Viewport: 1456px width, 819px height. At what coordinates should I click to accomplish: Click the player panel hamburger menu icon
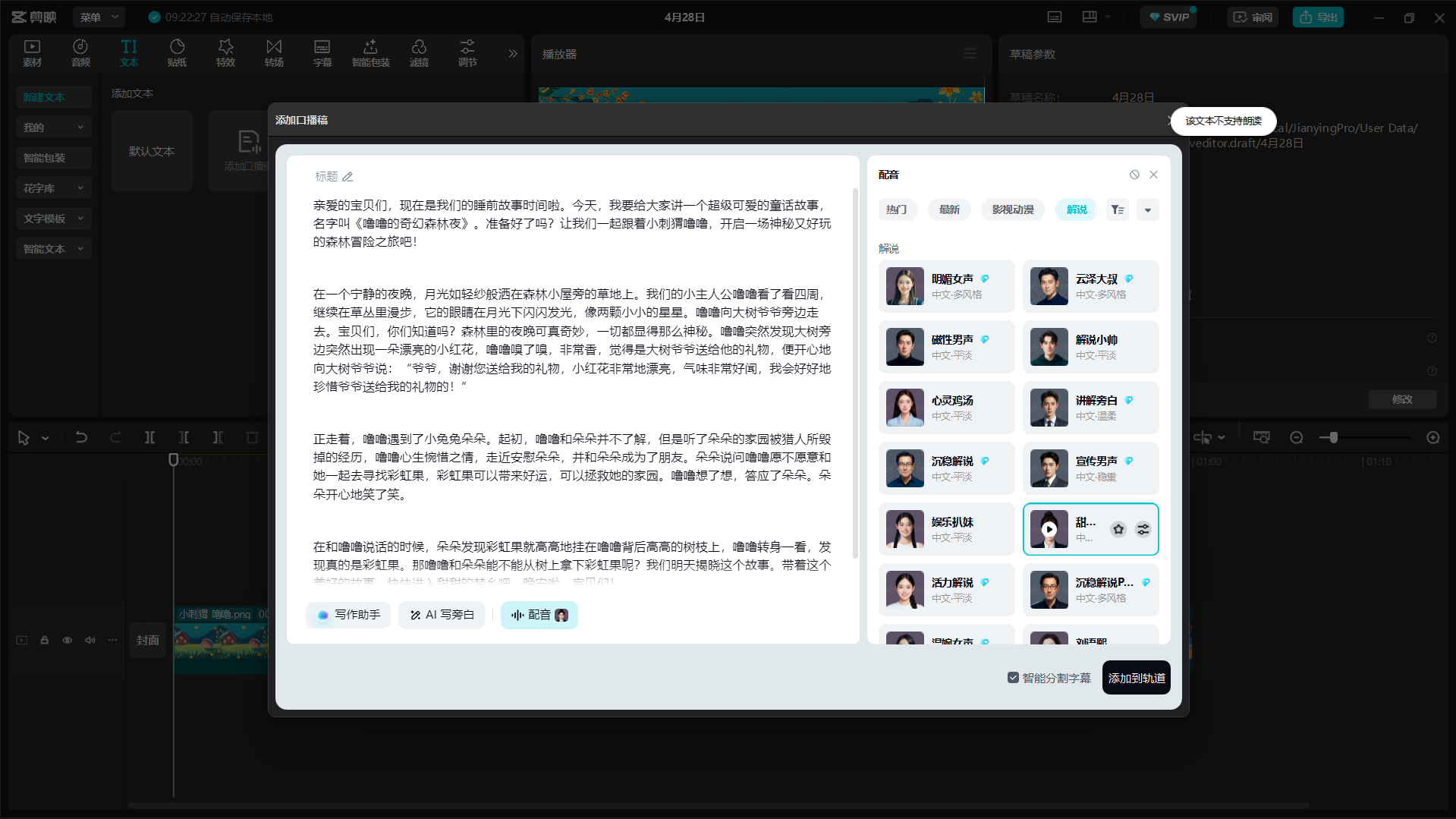[x=970, y=54]
